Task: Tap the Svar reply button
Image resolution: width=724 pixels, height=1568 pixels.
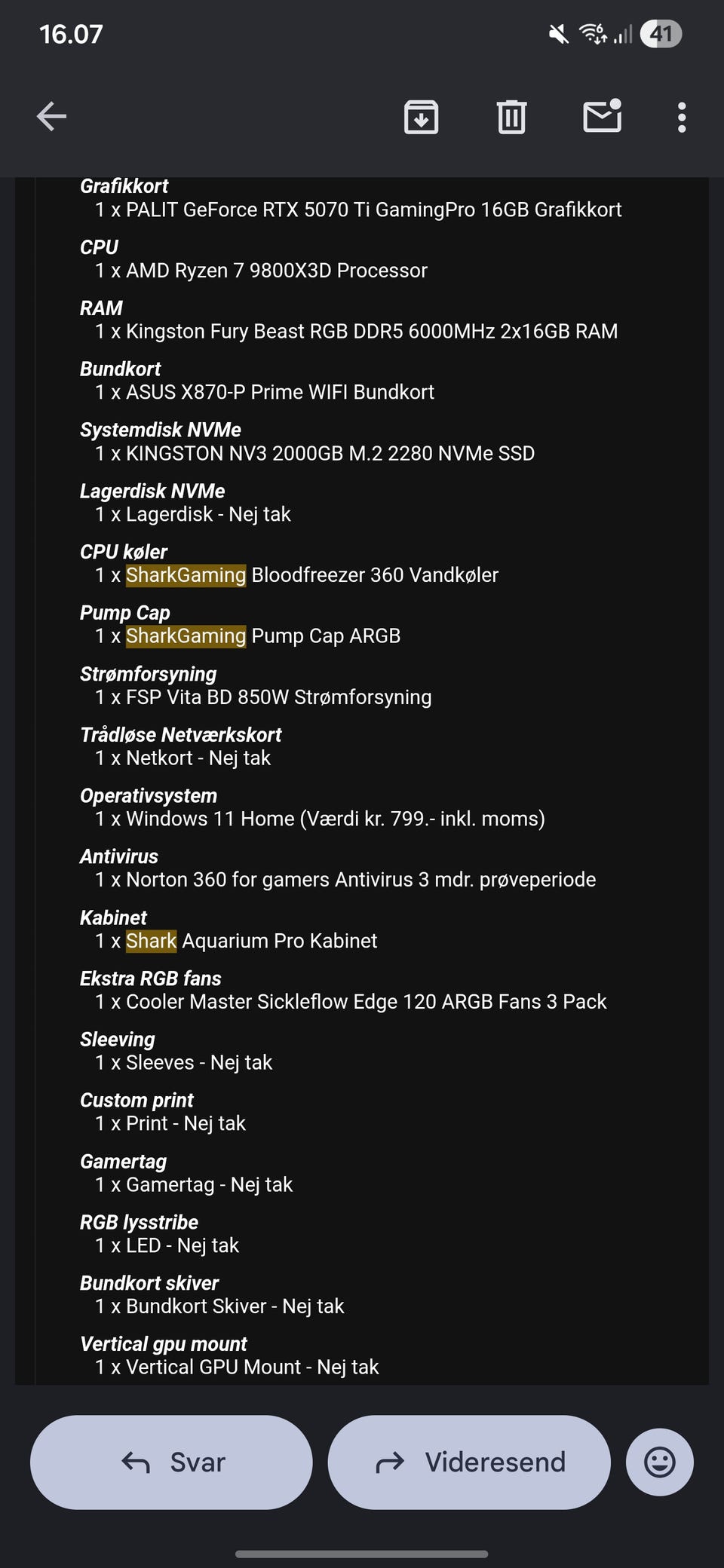Action: pos(171,1462)
